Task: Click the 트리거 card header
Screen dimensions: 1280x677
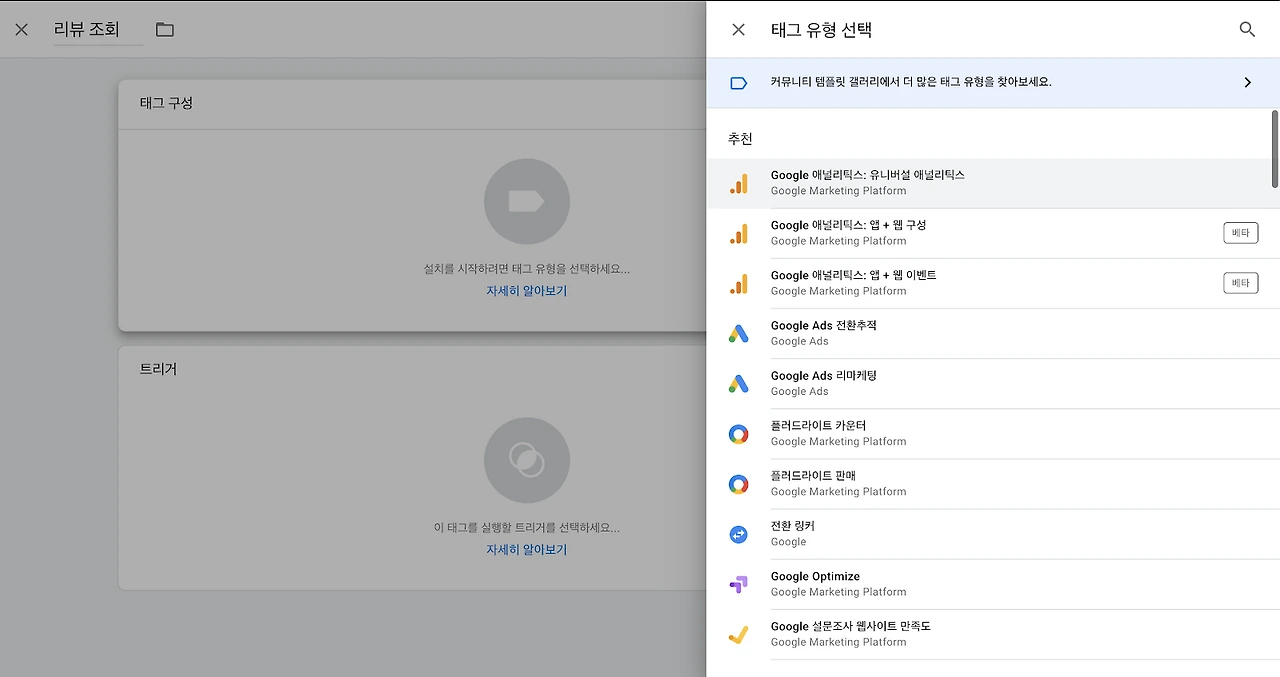Action: (x=158, y=369)
